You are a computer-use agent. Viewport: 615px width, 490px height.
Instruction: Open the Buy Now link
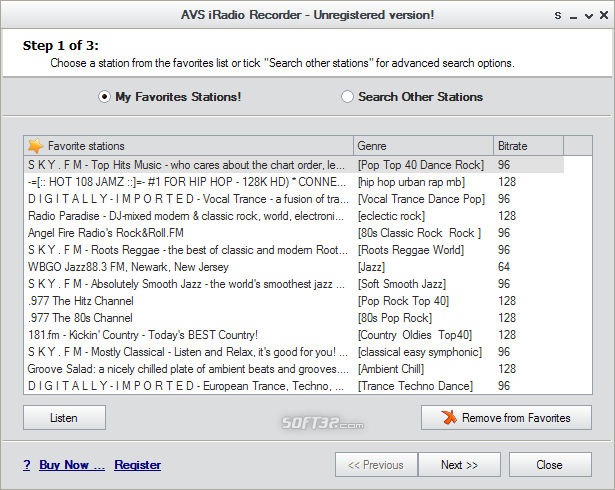coord(72,465)
